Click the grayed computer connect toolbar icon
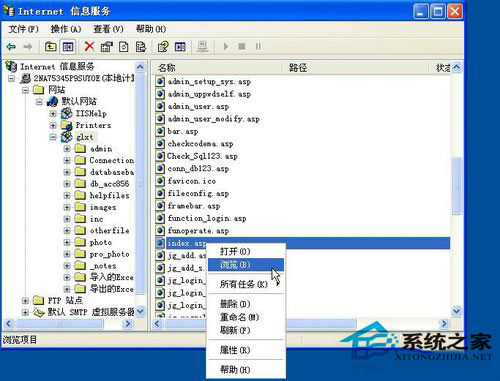Viewport: 500px width, 381px height. [x=202, y=47]
